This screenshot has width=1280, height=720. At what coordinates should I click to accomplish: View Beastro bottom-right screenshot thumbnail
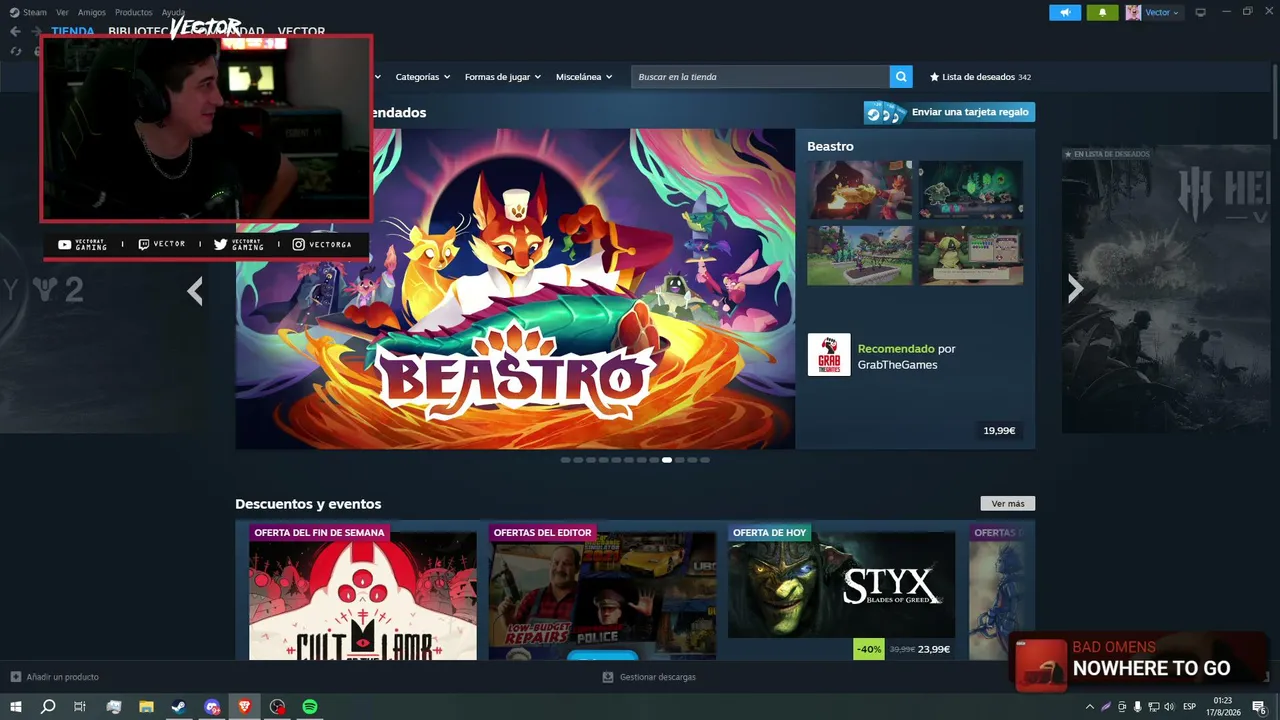point(971,256)
